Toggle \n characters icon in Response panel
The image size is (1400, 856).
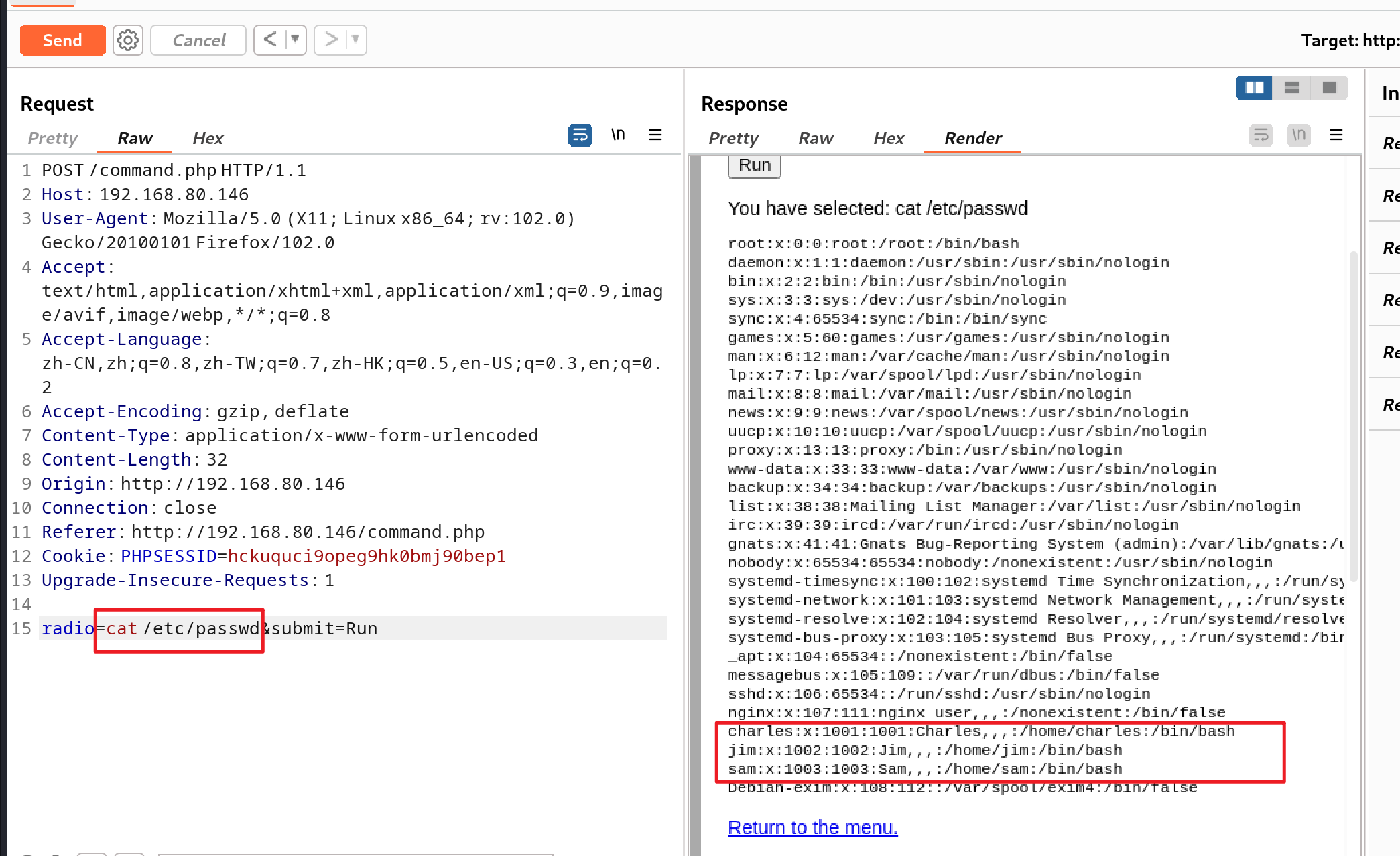(1299, 135)
